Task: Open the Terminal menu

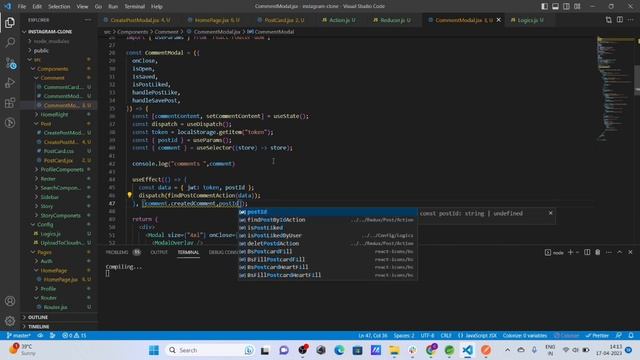Action: click(x=134, y=6)
